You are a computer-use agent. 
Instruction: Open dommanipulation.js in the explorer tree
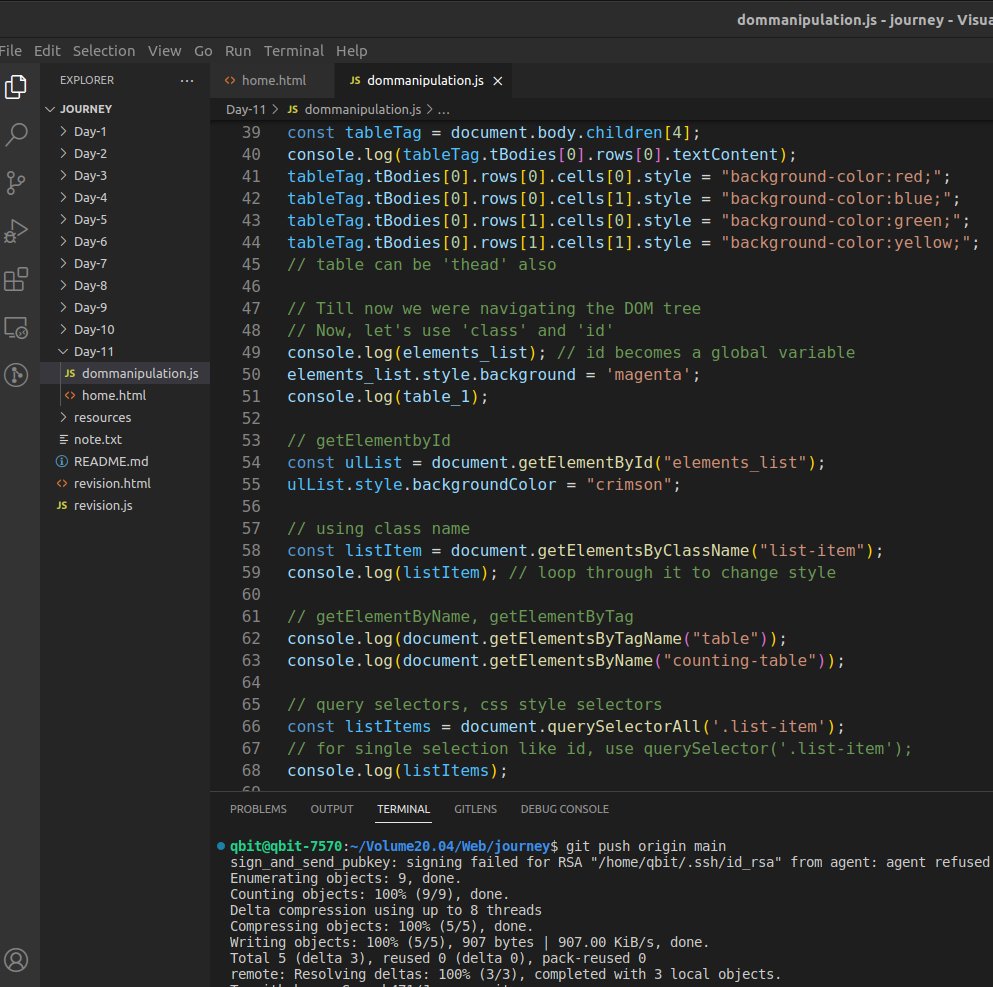[125, 374]
